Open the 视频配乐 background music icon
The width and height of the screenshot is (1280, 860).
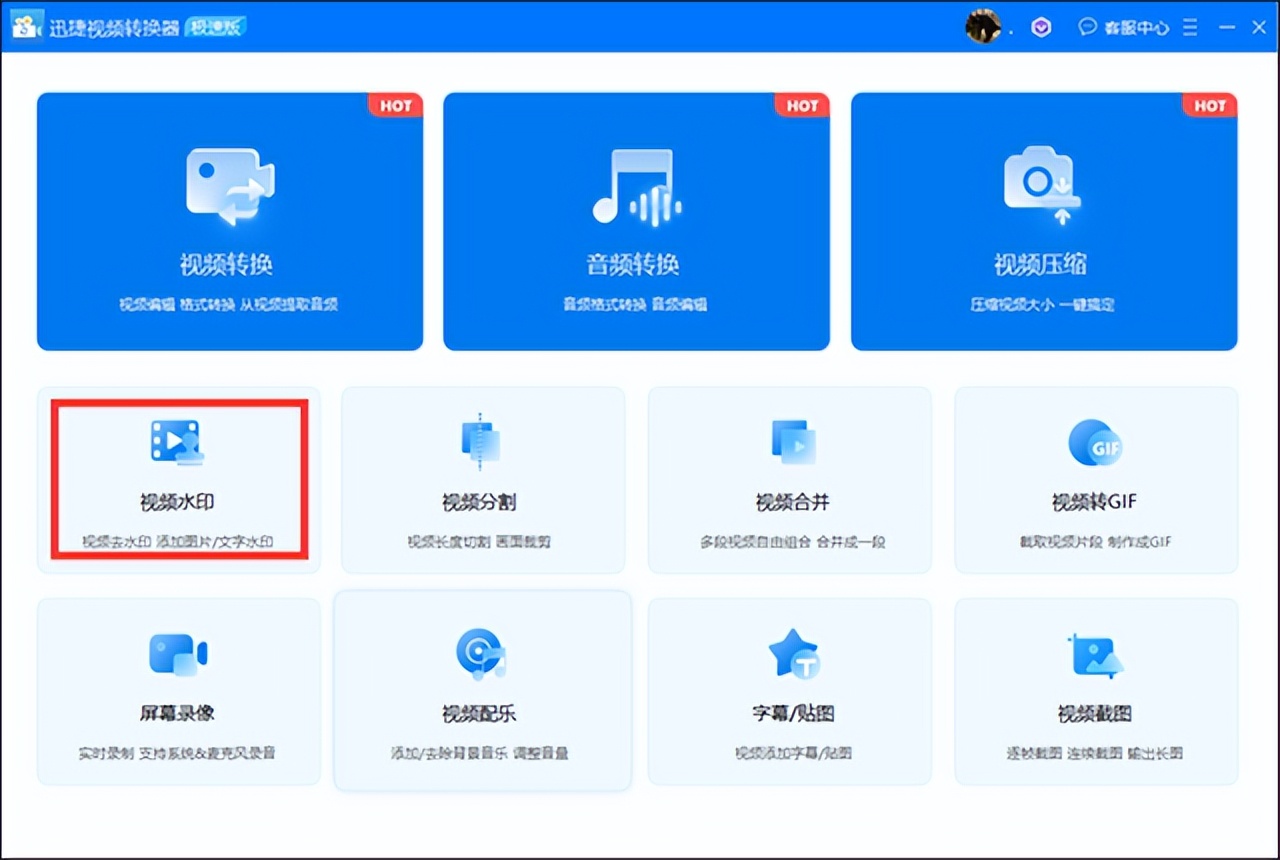click(480, 655)
